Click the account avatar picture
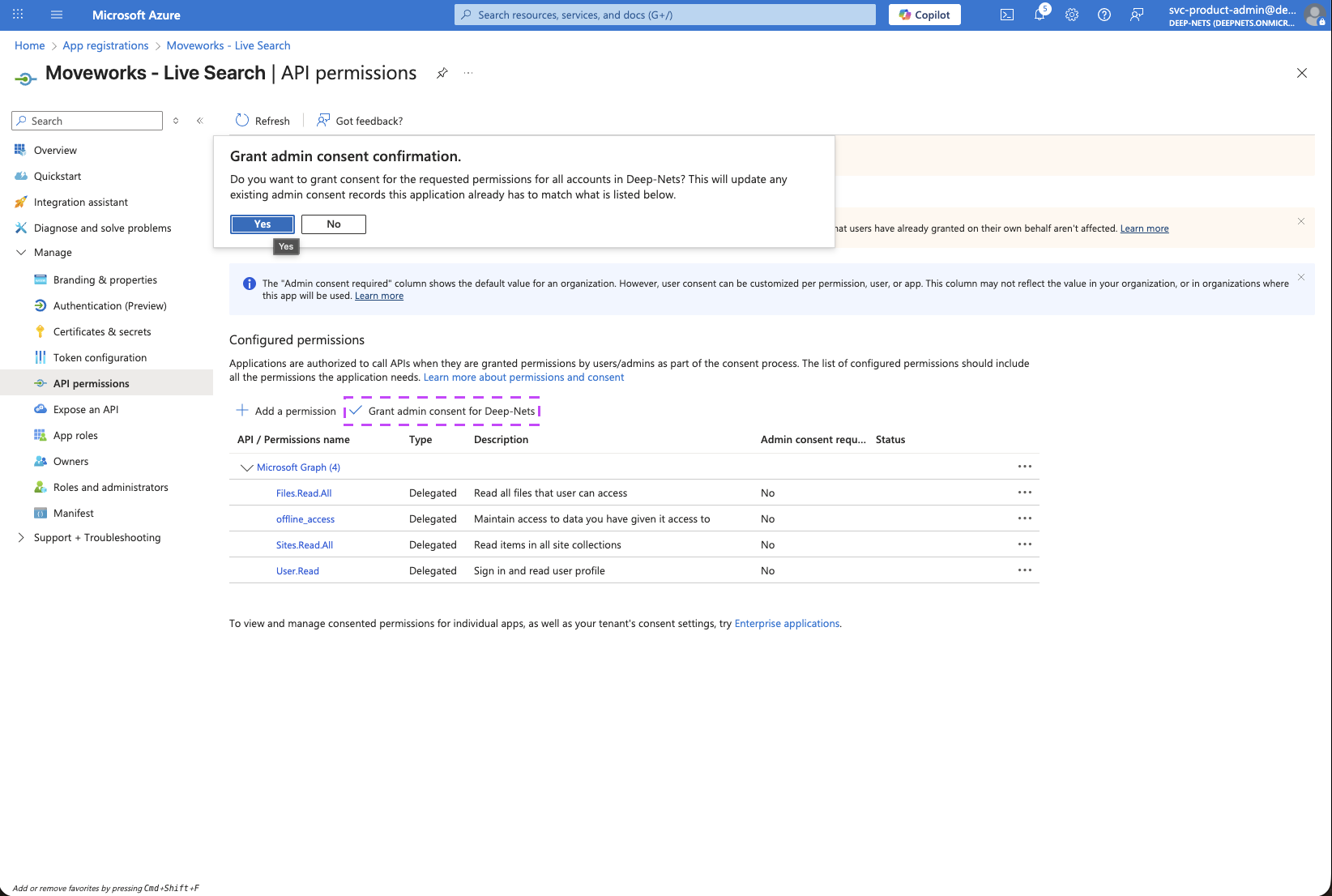This screenshot has height=896, width=1332. (x=1315, y=15)
